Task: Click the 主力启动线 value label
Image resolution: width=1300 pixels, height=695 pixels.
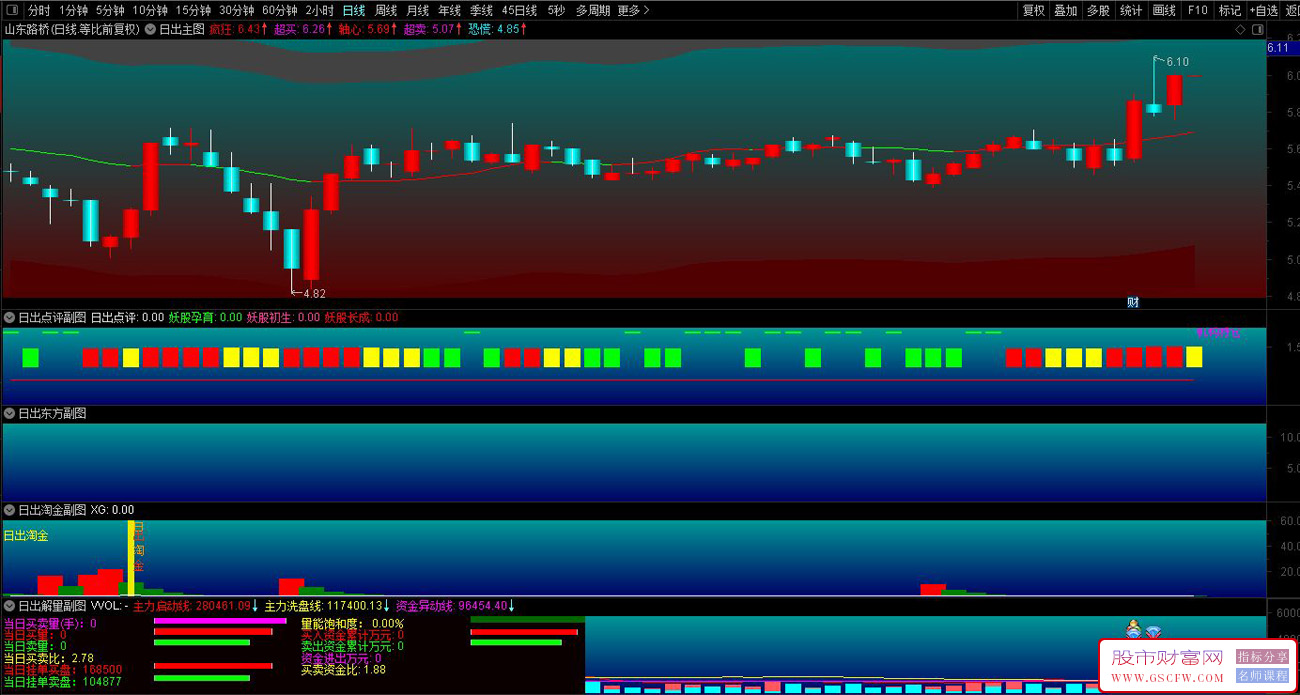Action: pos(196,606)
